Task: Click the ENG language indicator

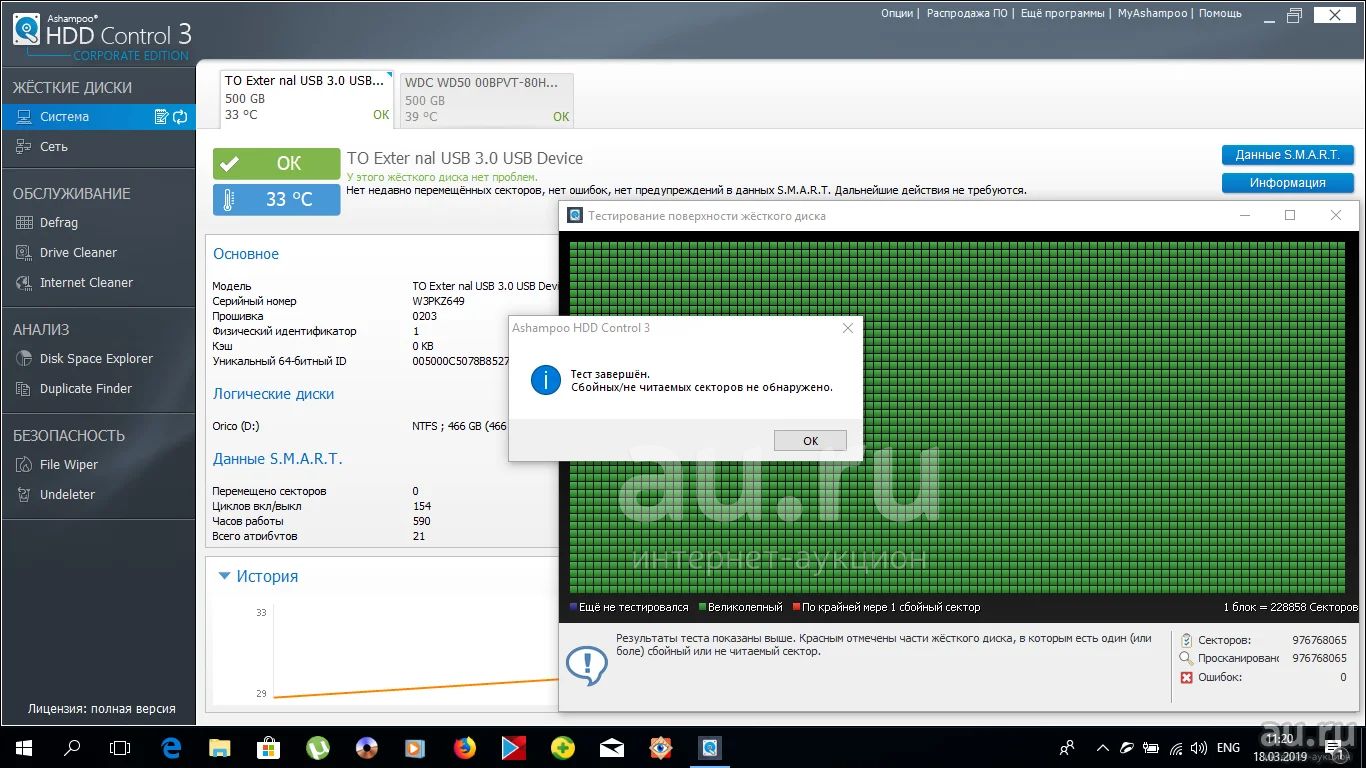Action: pos(1228,747)
